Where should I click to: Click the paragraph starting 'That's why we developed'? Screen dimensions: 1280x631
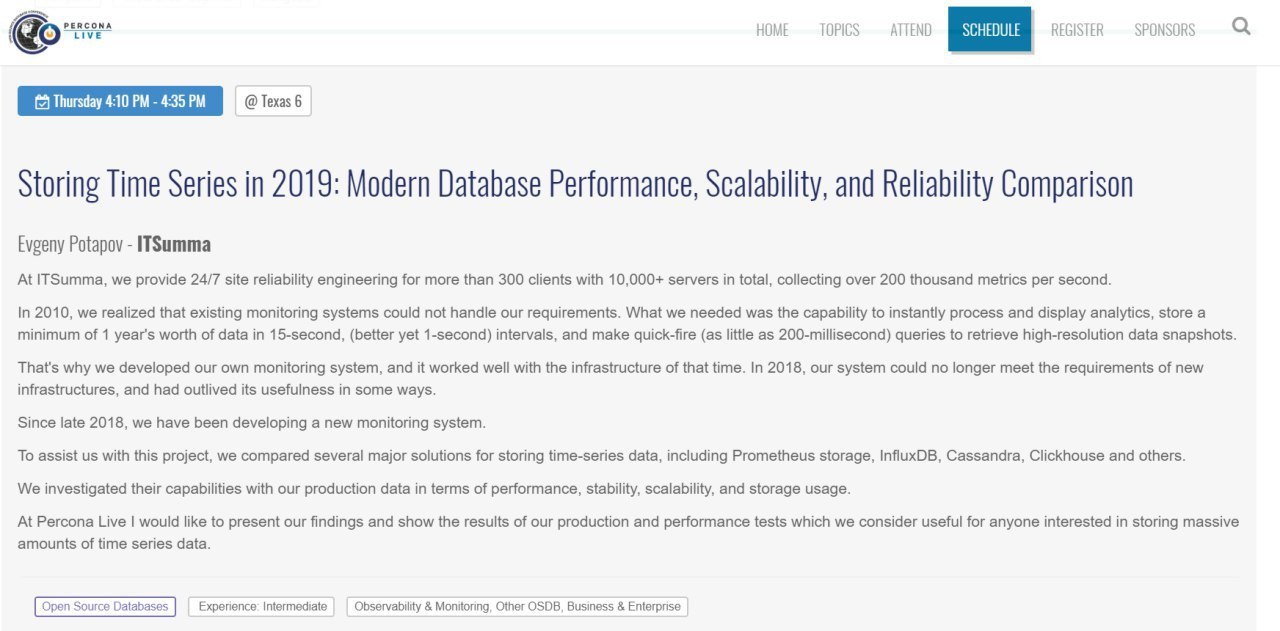pos(610,378)
